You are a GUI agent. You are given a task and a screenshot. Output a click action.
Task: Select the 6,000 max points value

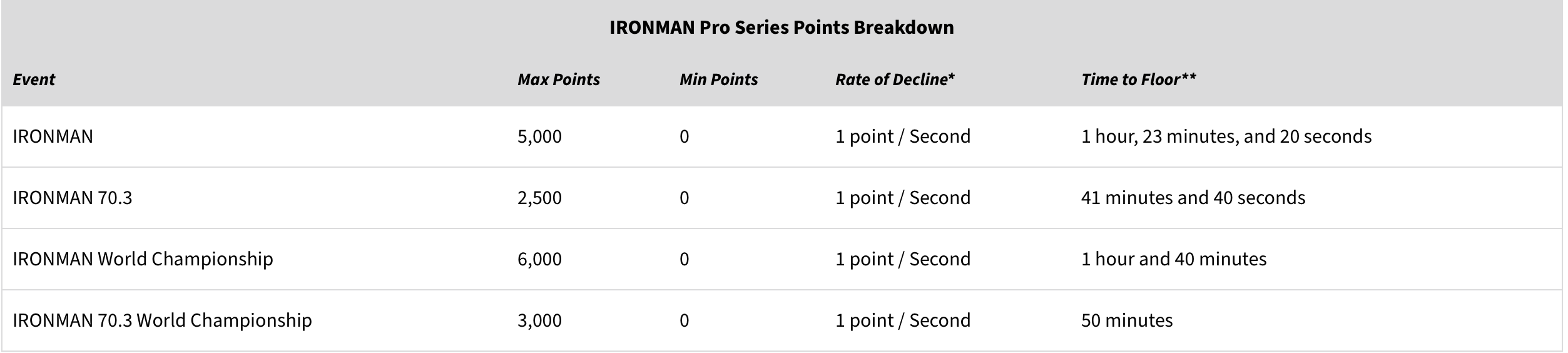pyautogui.click(x=539, y=259)
